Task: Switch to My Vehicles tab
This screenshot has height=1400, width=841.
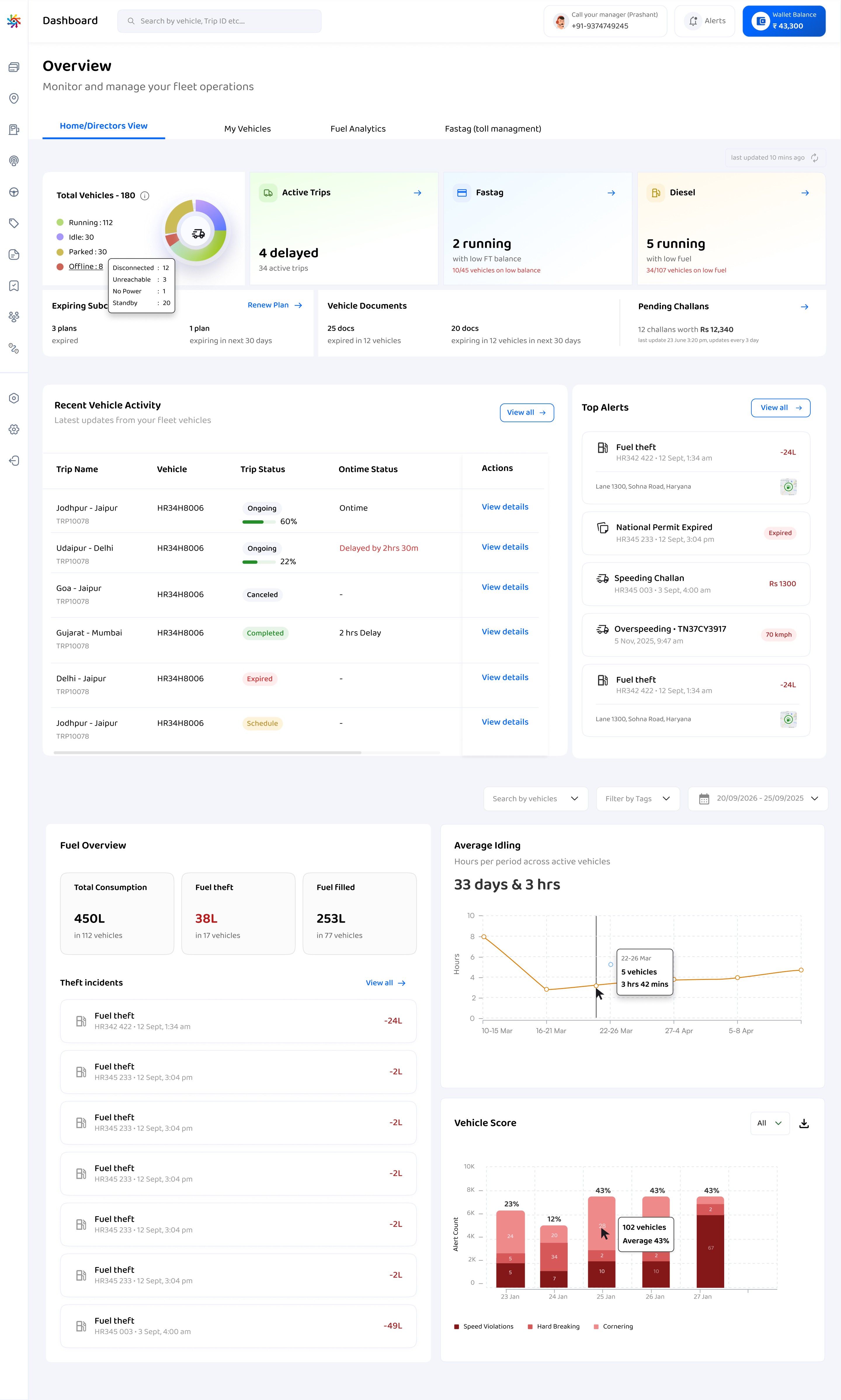Action: coord(248,129)
